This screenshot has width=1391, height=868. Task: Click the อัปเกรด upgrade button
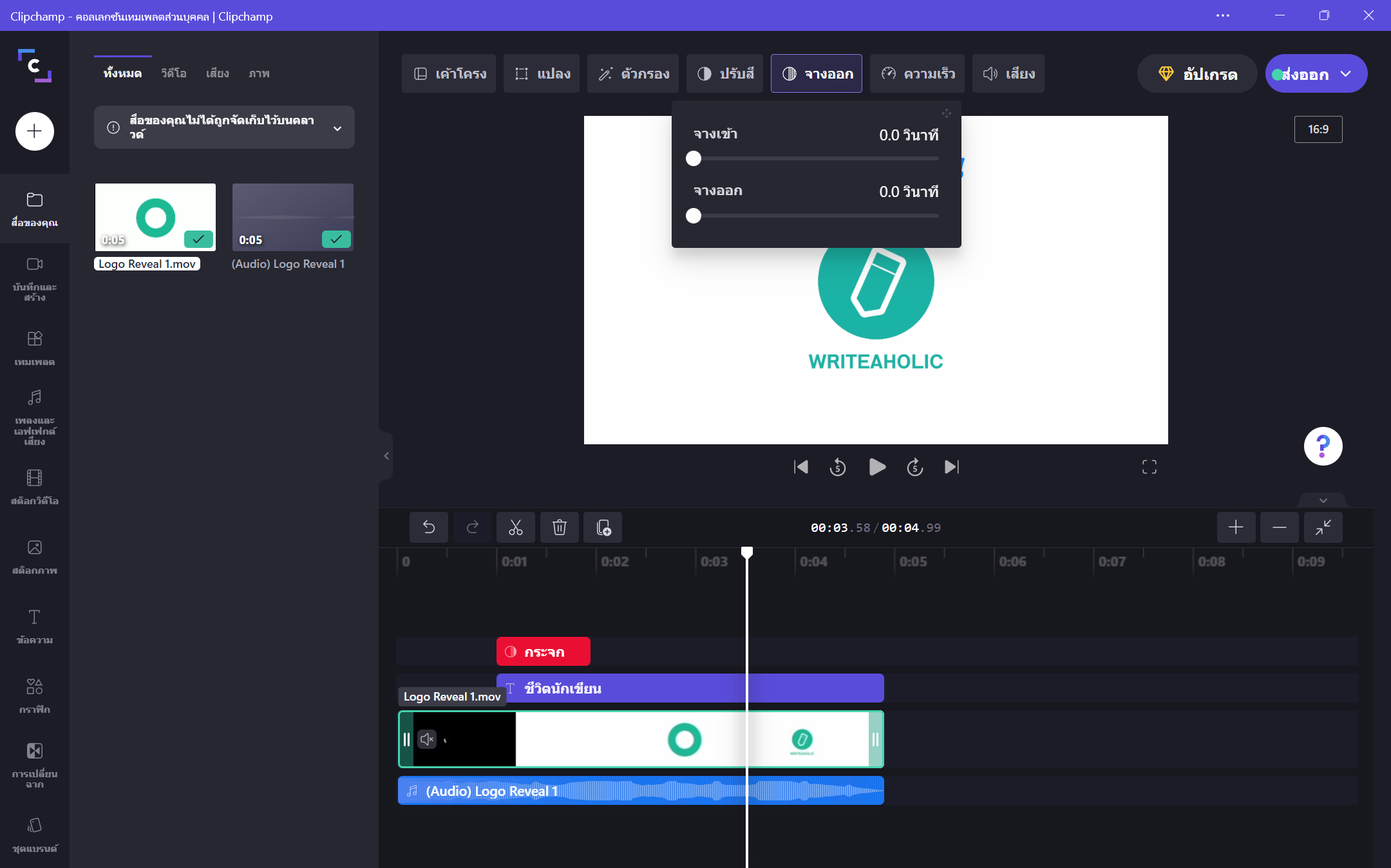coord(1197,73)
